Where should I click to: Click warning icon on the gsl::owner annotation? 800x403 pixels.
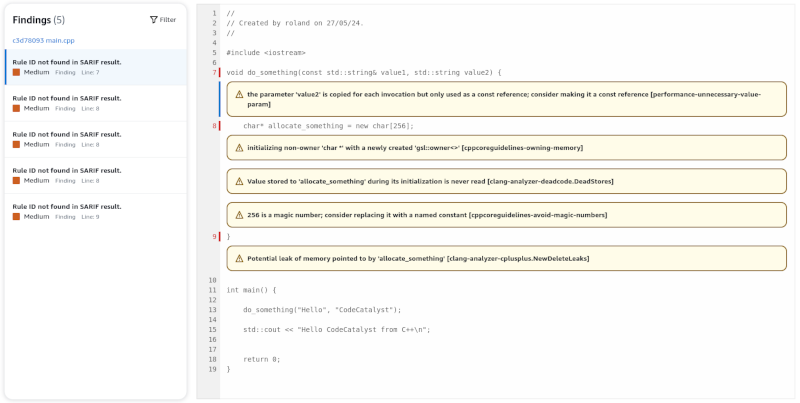(x=238, y=148)
